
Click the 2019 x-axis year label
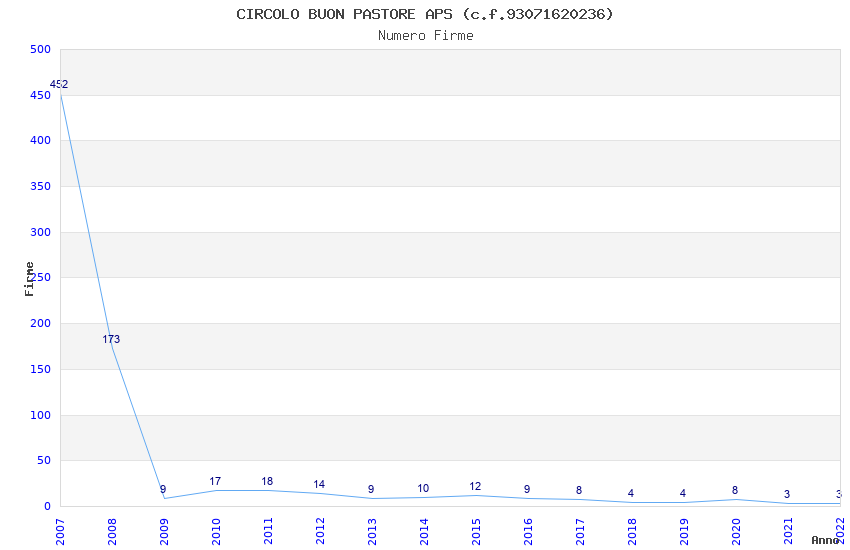pyautogui.click(x=685, y=532)
